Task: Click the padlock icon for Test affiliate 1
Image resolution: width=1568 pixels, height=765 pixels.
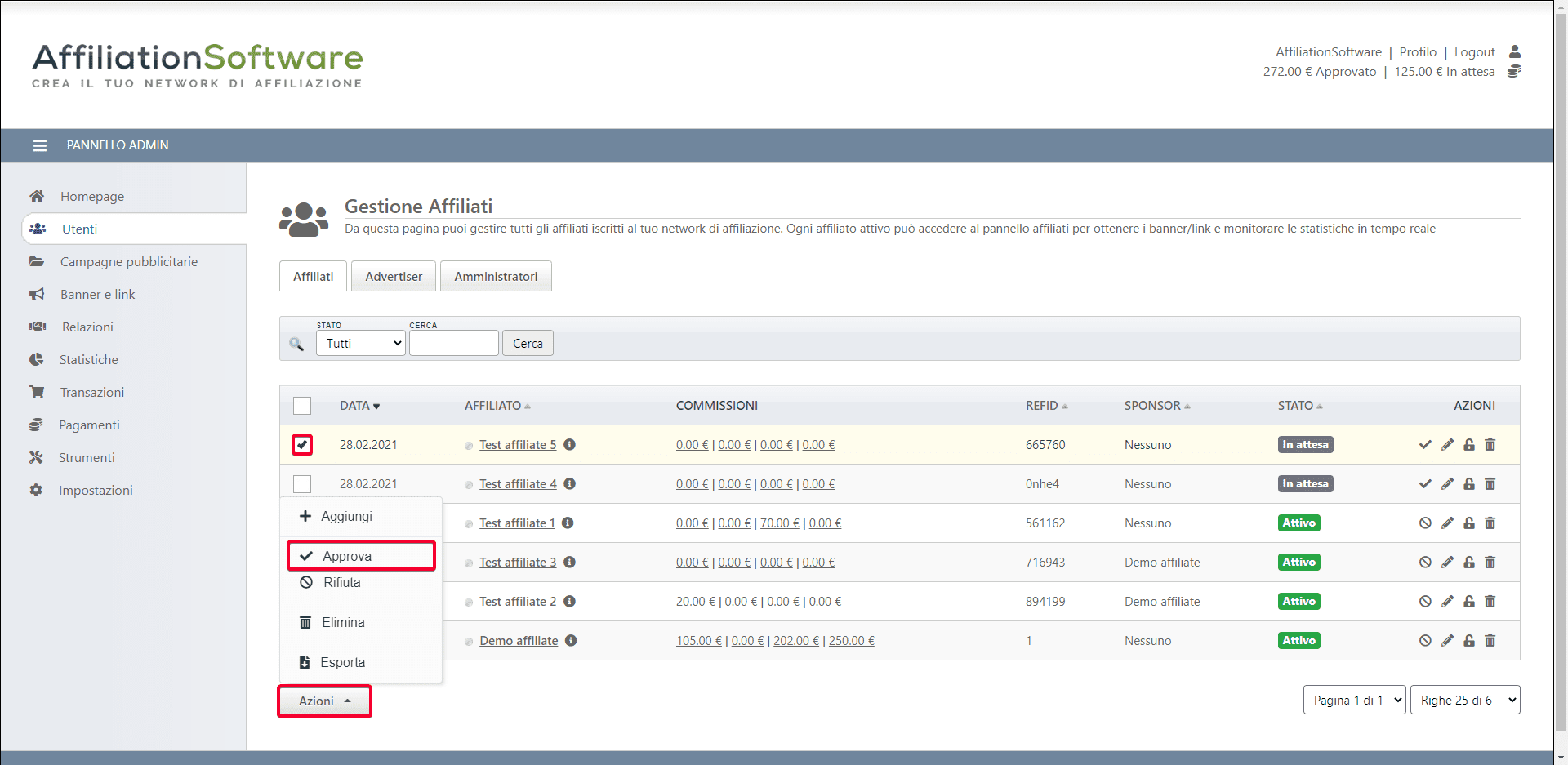Action: point(1469,523)
